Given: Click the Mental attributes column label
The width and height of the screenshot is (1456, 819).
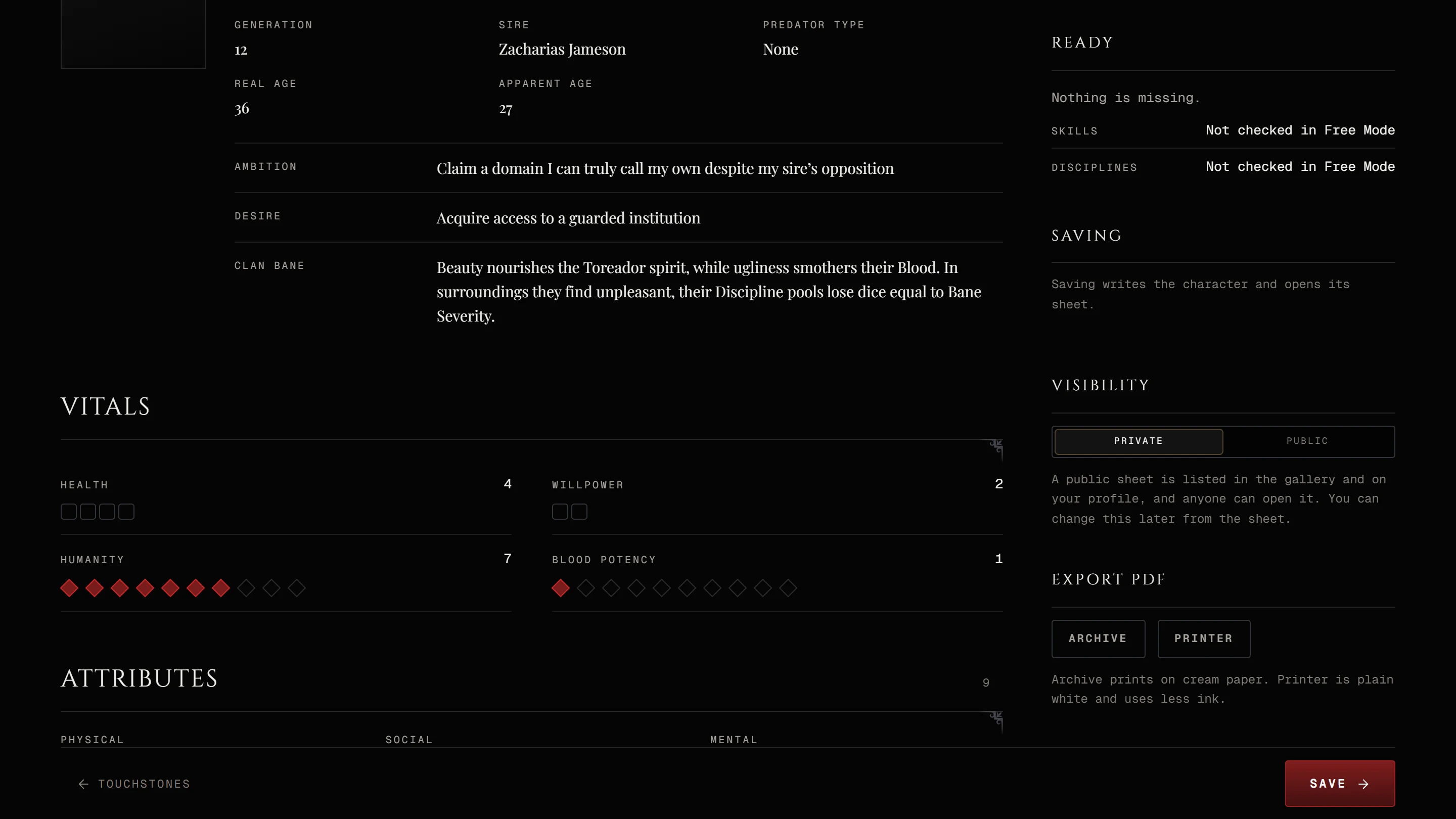Looking at the screenshot, I should (734, 739).
